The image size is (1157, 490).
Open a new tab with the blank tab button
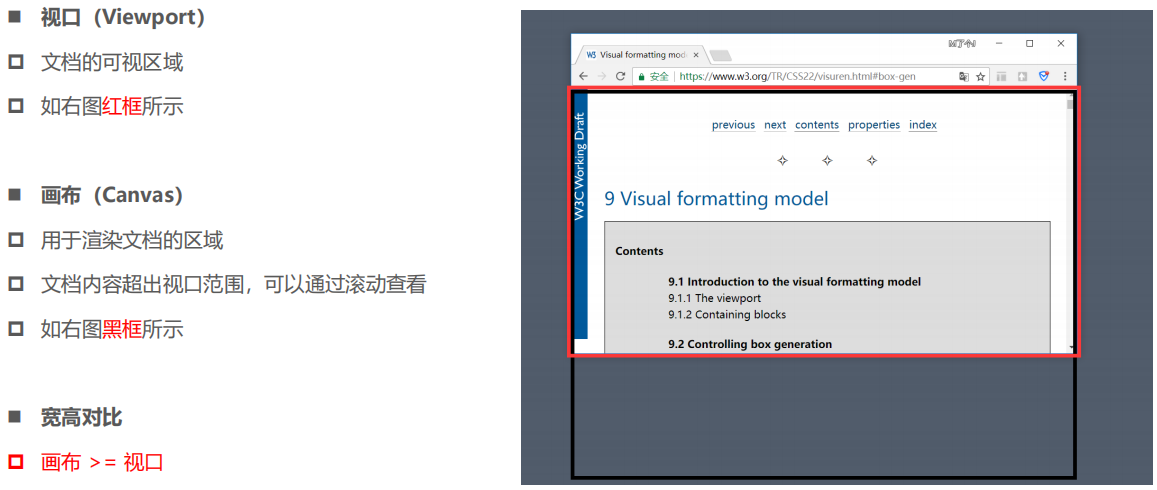pyautogui.click(x=720, y=55)
